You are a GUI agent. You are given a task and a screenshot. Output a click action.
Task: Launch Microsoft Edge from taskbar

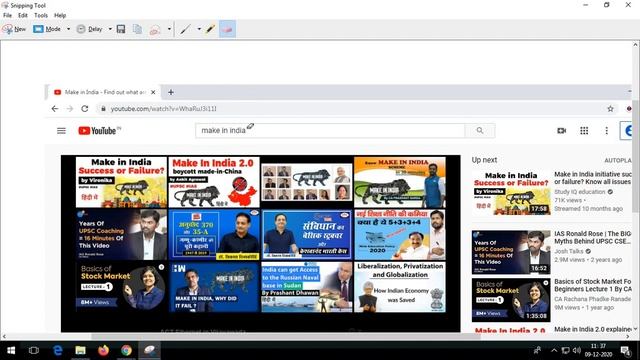coord(58,350)
